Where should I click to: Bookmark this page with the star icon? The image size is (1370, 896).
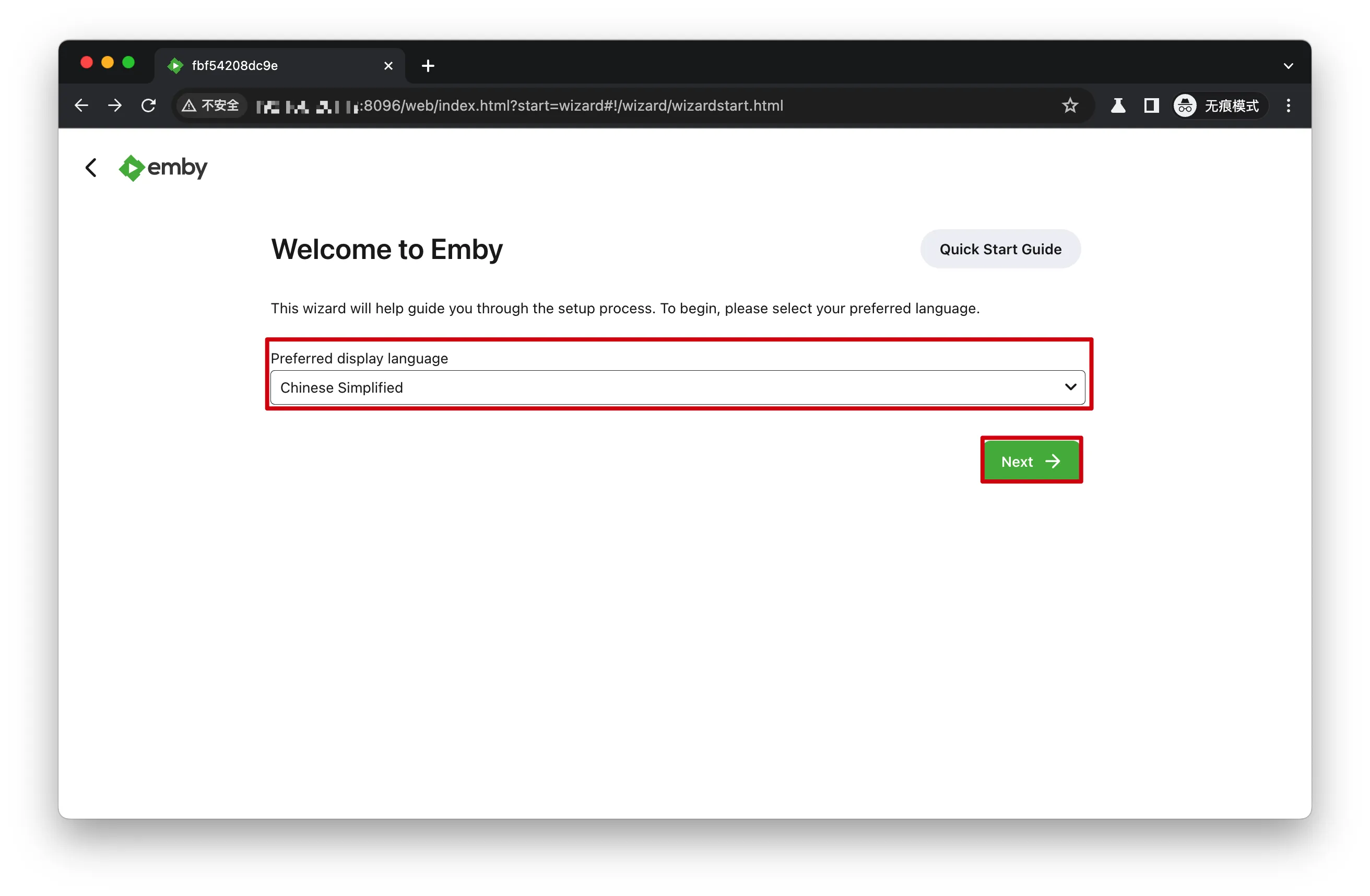tap(1070, 105)
